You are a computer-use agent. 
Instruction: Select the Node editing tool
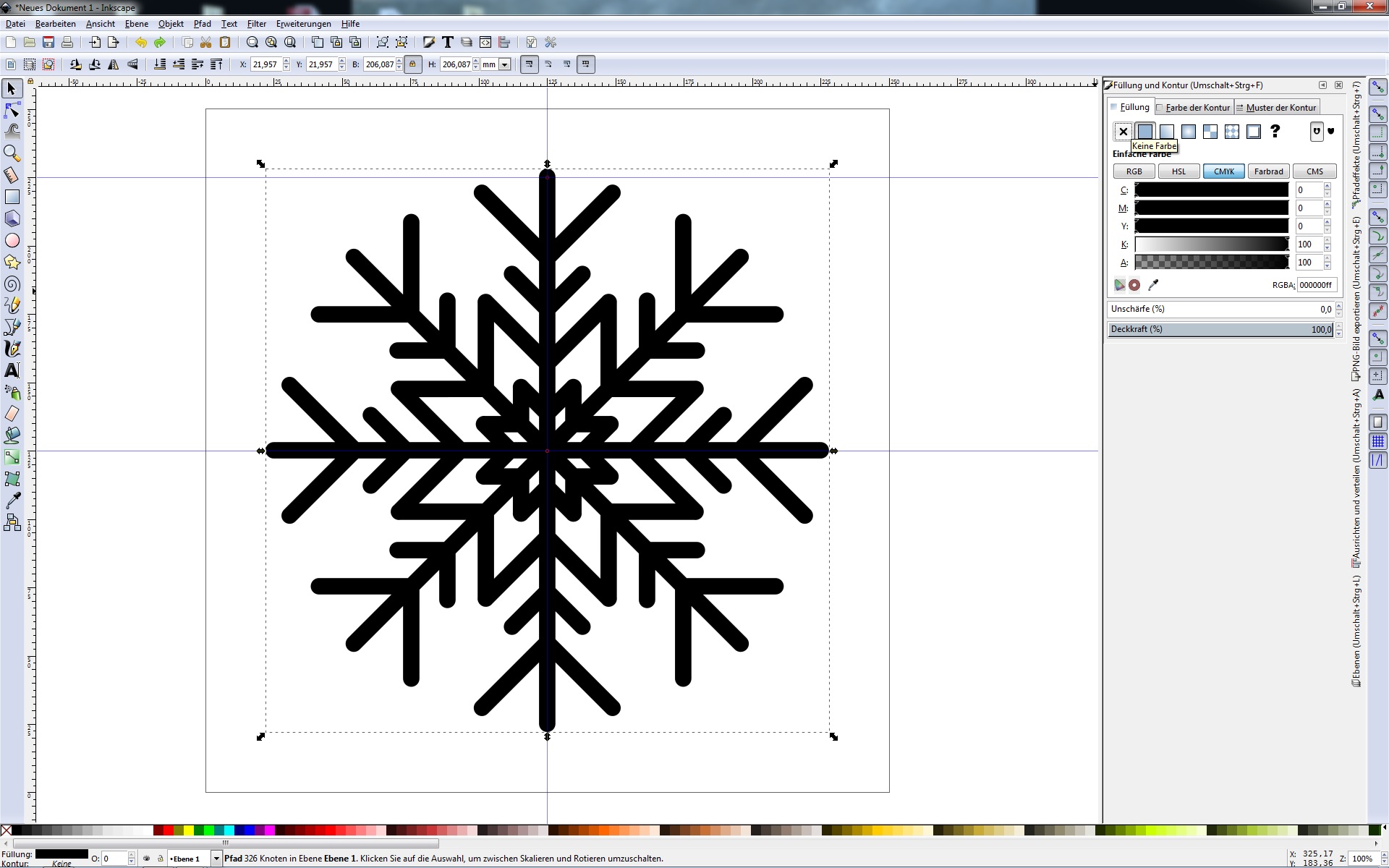tap(12, 110)
